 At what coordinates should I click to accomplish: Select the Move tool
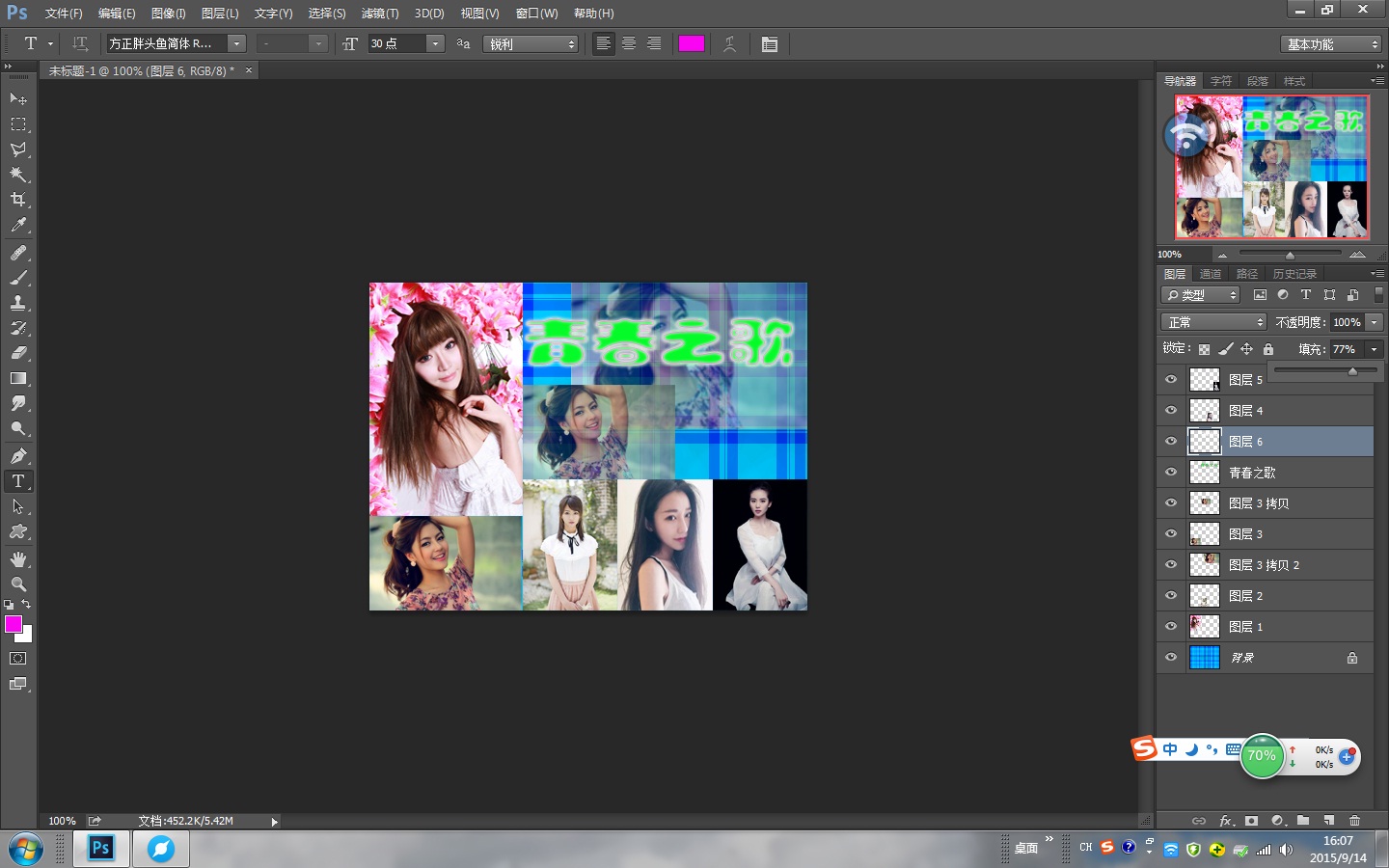click(x=18, y=98)
